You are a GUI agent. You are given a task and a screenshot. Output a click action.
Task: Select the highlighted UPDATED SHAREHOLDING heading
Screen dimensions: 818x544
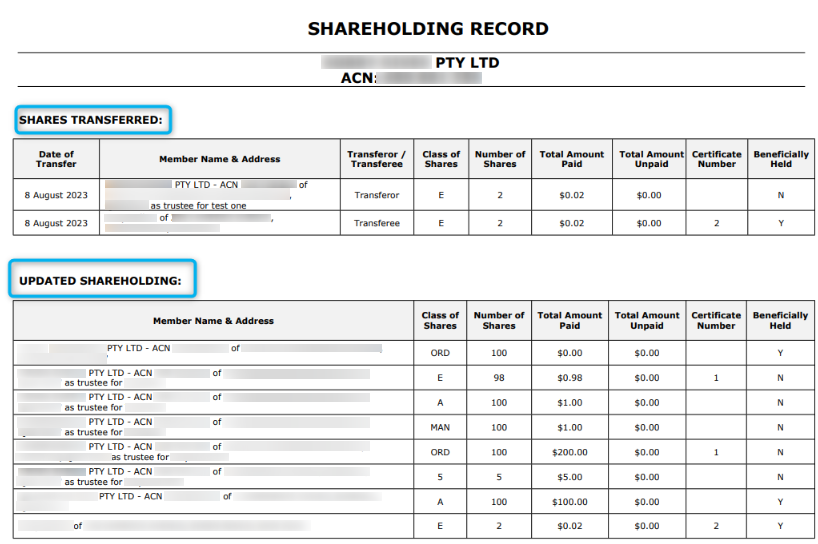102,281
